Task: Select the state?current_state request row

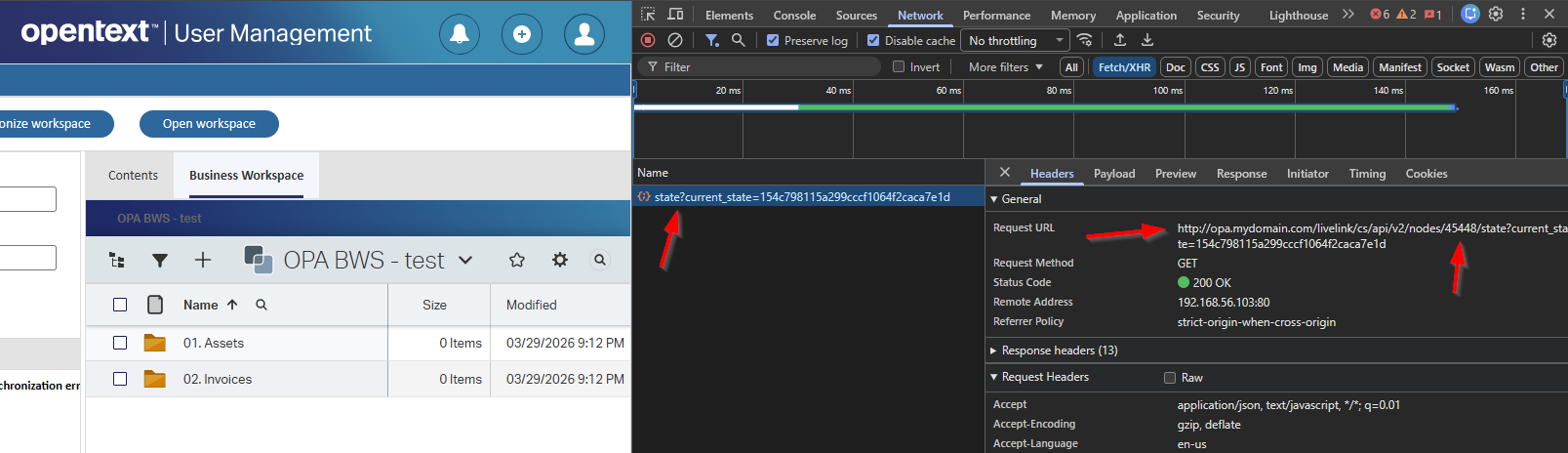Action: [808, 196]
